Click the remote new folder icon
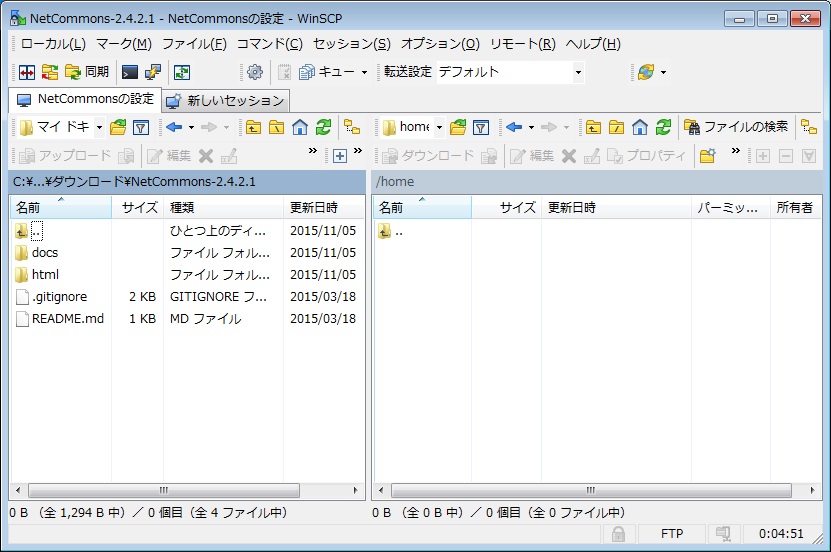The width and height of the screenshot is (831, 552). (x=708, y=156)
